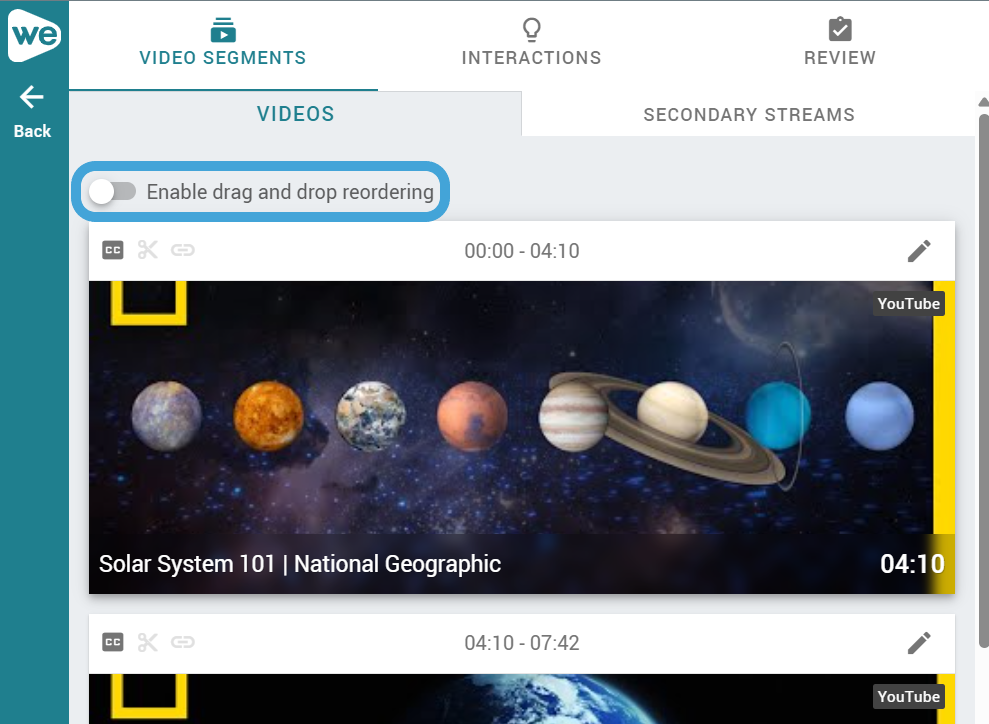Click scissors trim icon on 04:10 - 07:42 segment
The width and height of the screenshot is (989, 724).
pyautogui.click(x=148, y=643)
